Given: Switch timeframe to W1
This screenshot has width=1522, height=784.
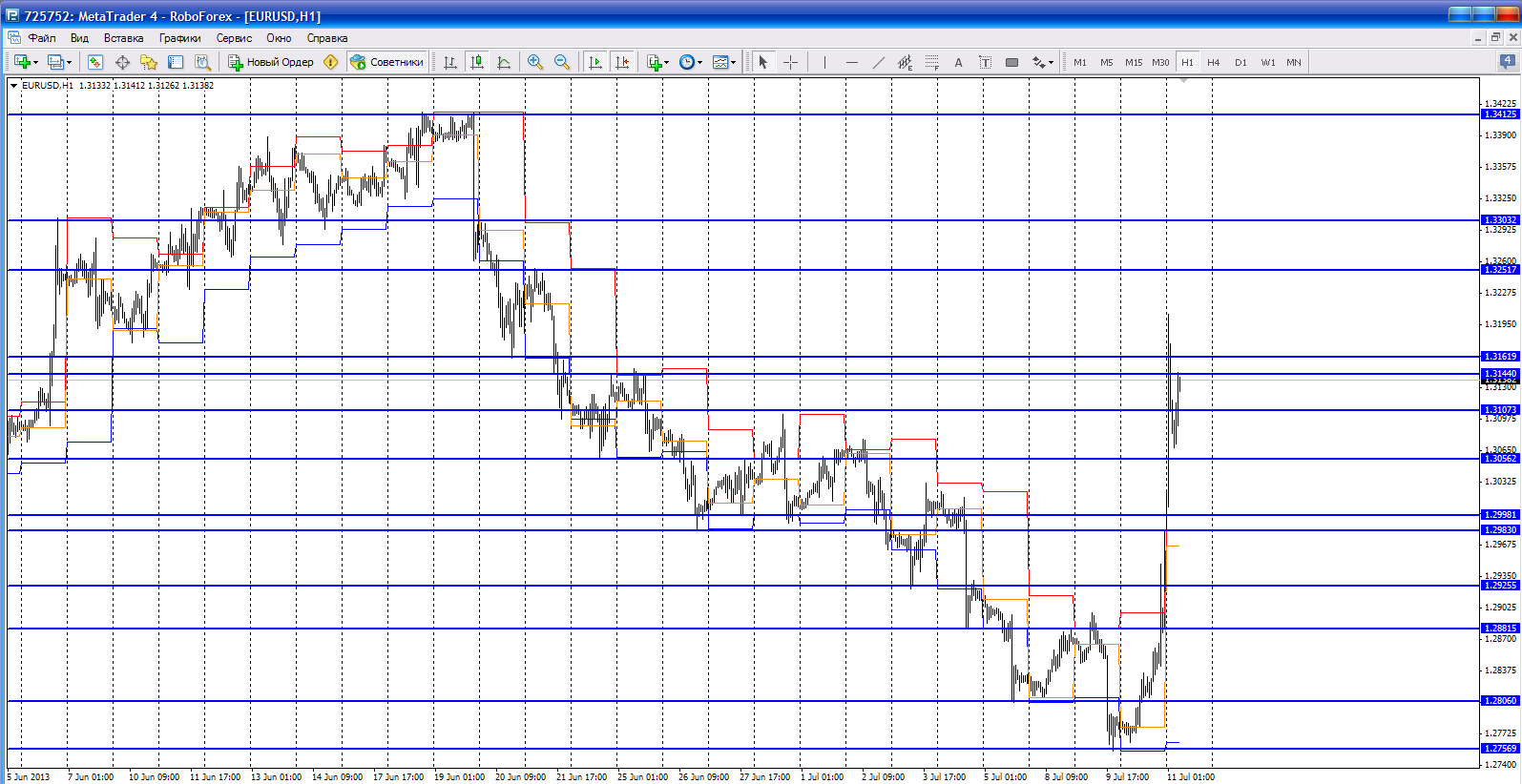Looking at the screenshot, I should click(1268, 62).
